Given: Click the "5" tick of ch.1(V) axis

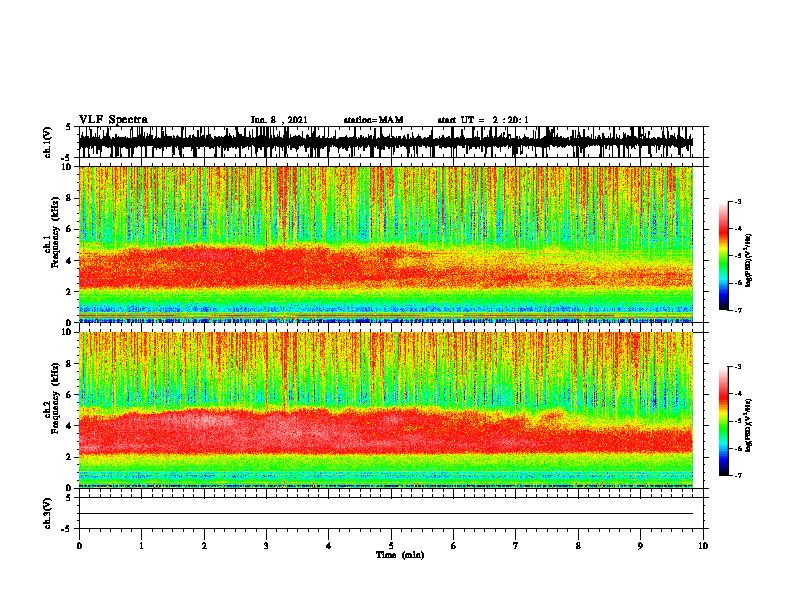Looking at the screenshot, I should pyautogui.click(x=69, y=127).
